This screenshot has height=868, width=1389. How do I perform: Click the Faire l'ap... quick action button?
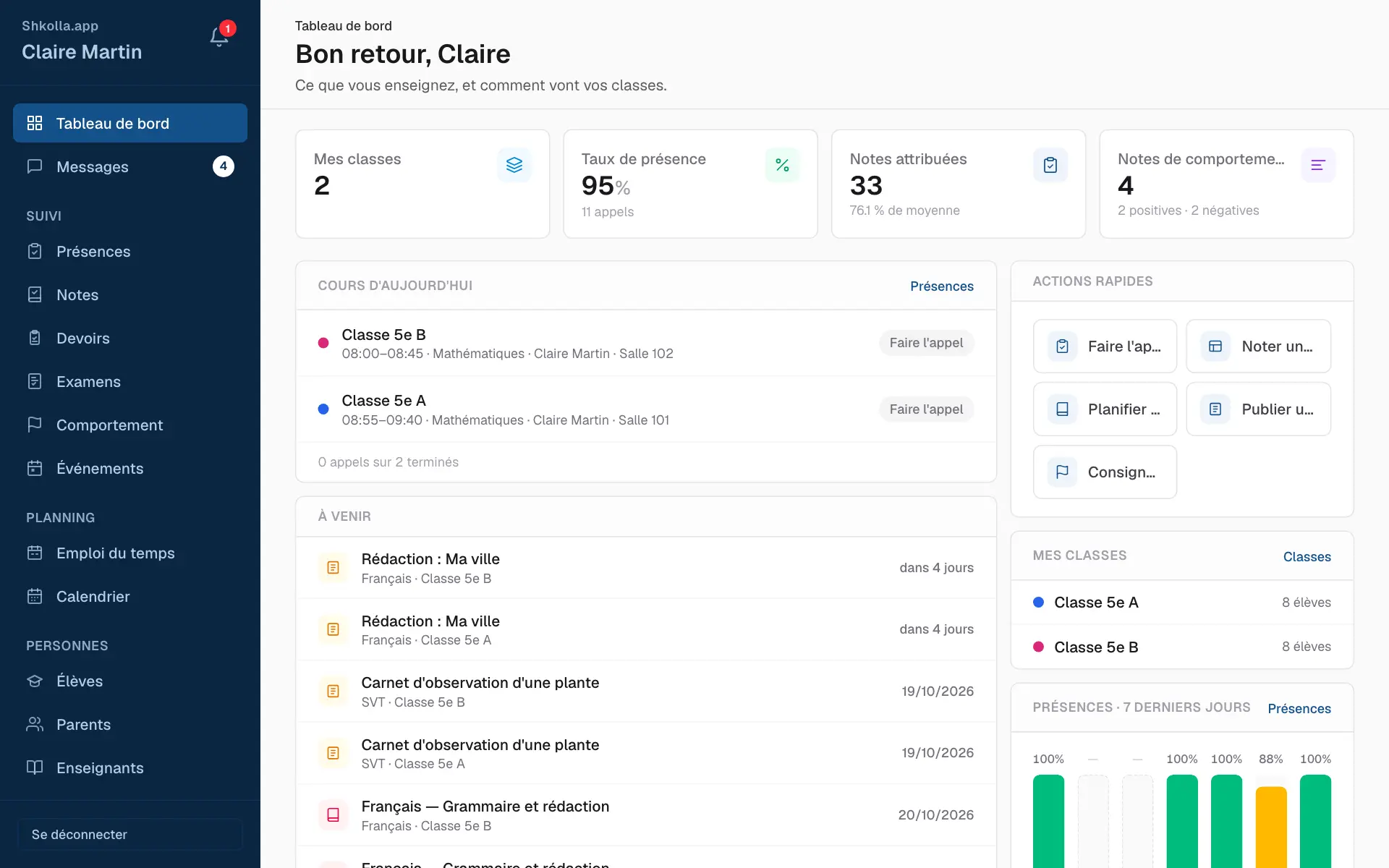coord(1105,346)
